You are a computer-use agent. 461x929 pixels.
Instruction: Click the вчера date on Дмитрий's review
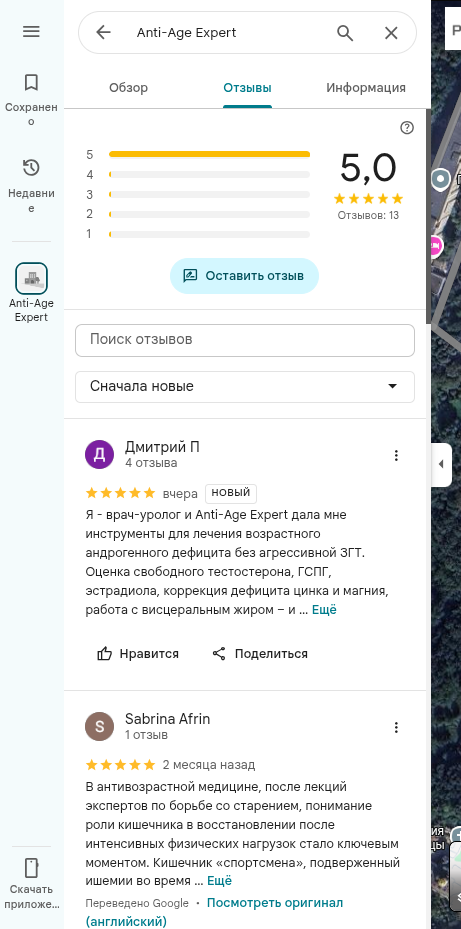click(180, 493)
